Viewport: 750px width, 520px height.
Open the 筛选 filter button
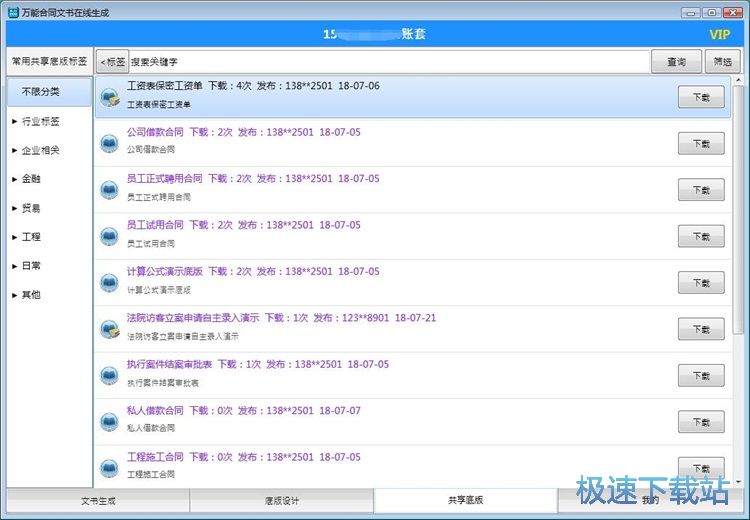(722, 62)
